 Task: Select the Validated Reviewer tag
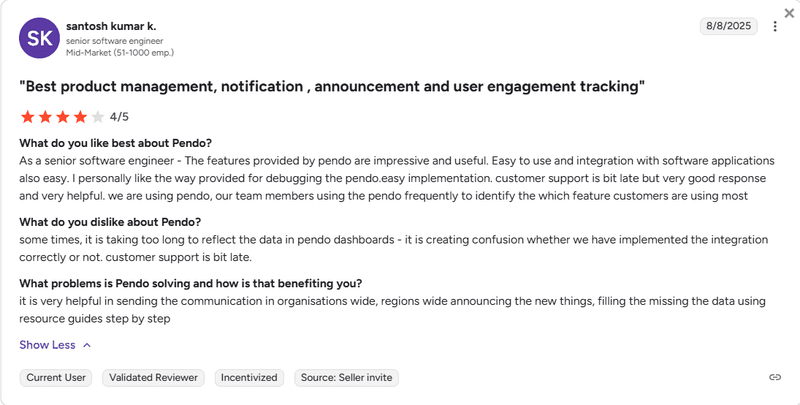(x=155, y=377)
